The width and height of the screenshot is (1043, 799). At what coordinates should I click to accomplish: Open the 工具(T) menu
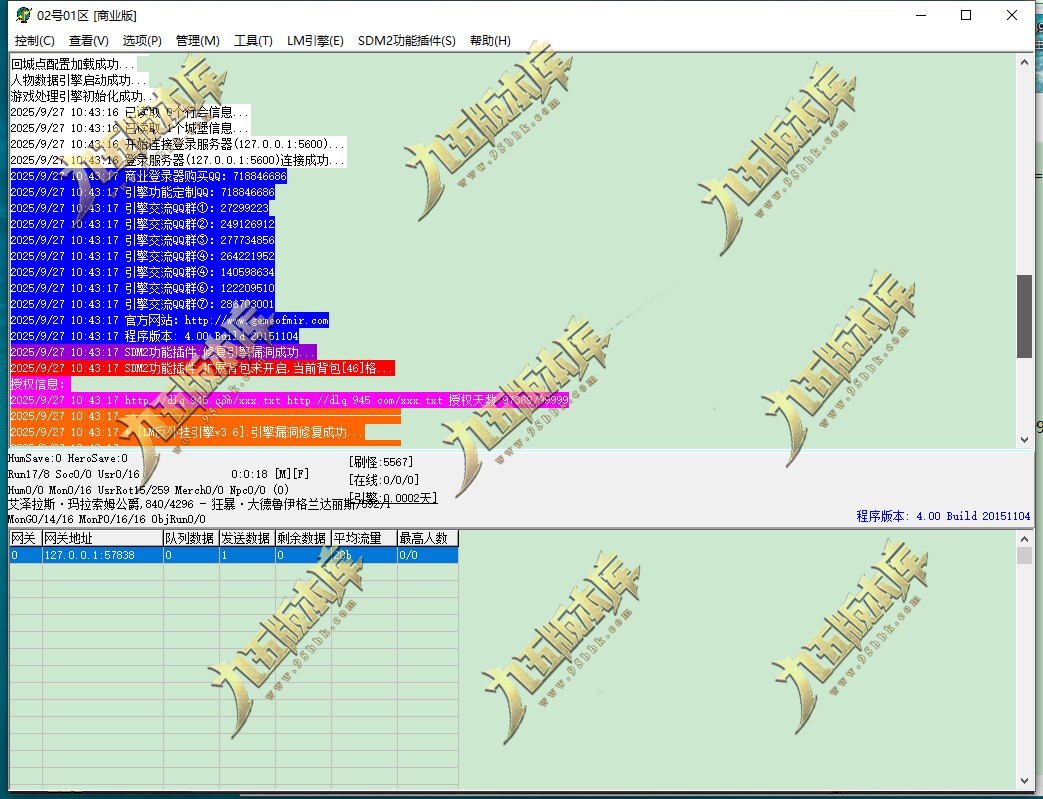click(x=253, y=41)
